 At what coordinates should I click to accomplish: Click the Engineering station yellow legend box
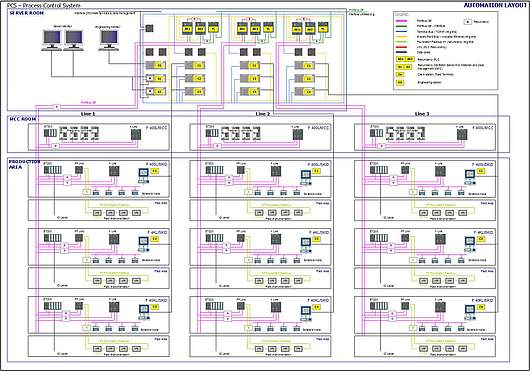click(x=400, y=82)
